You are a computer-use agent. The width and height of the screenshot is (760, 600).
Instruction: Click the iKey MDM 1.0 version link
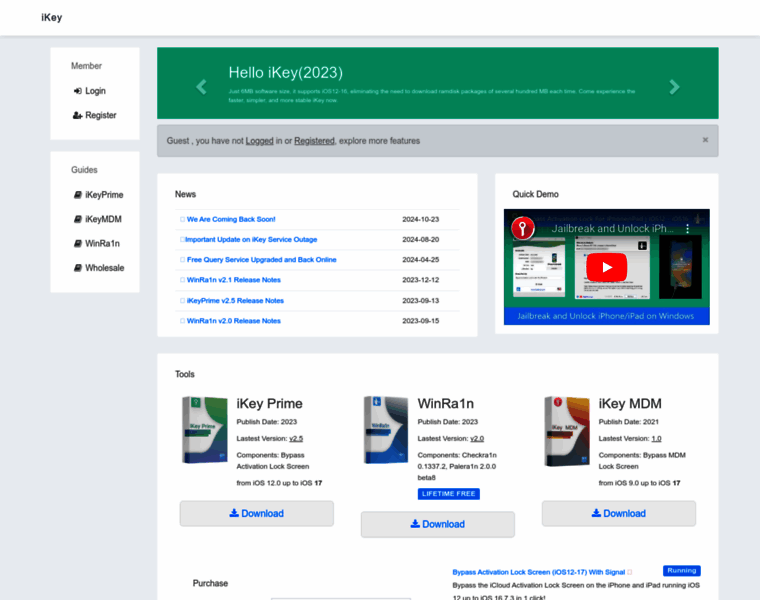(x=656, y=439)
